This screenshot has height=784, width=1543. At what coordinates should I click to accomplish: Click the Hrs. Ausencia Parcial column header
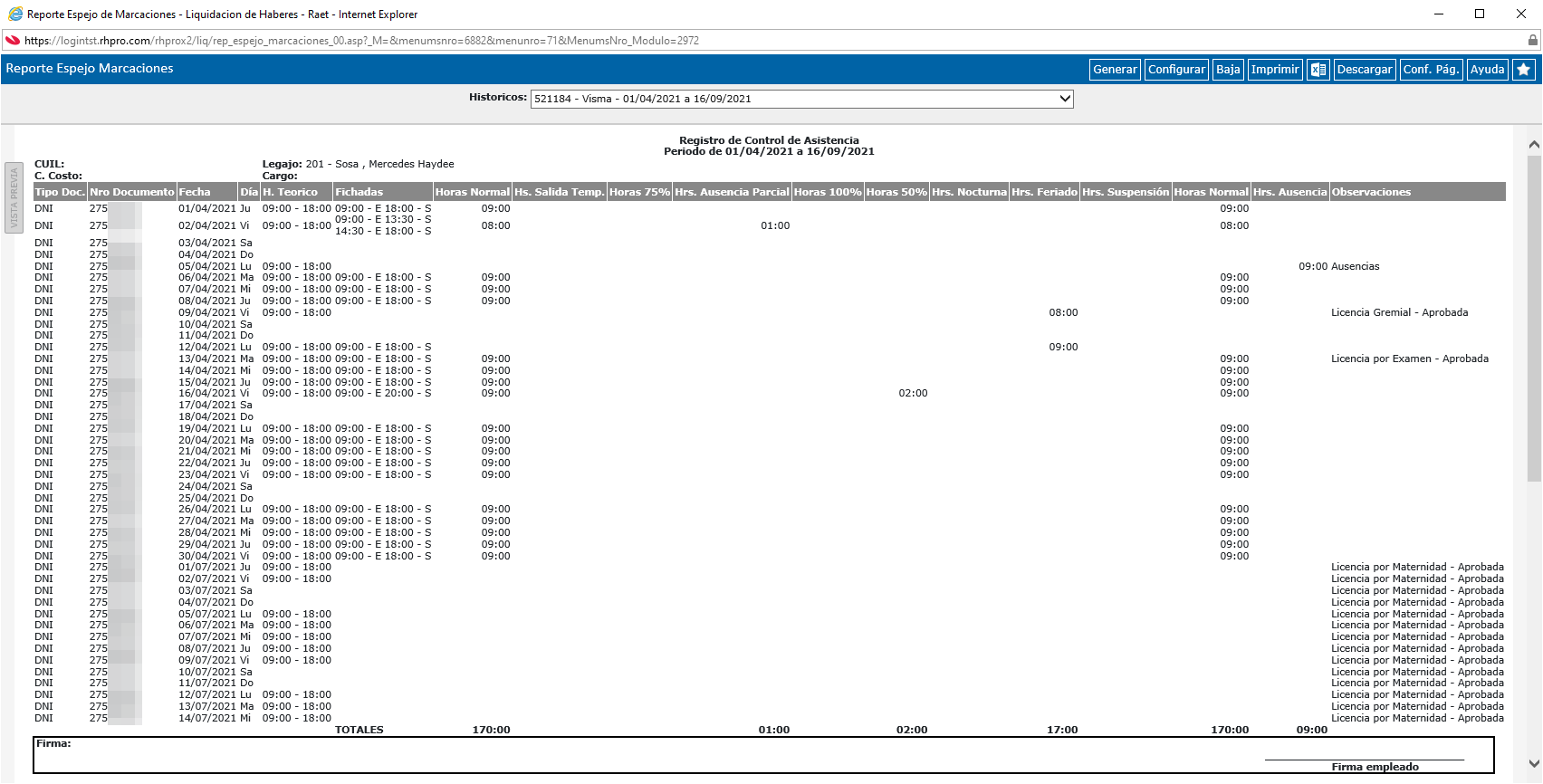pos(732,192)
